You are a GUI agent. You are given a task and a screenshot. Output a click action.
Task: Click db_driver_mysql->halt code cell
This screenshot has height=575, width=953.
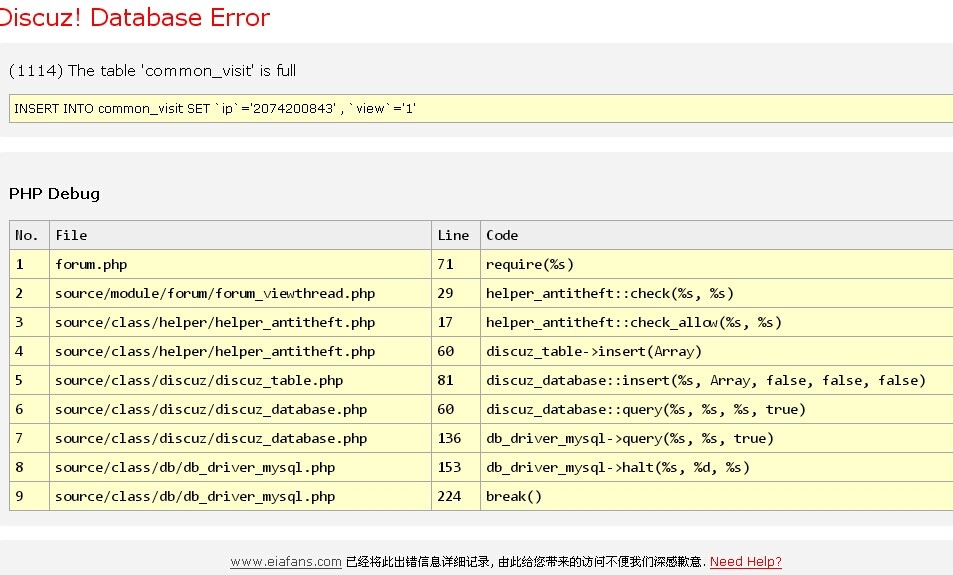click(717, 467)
